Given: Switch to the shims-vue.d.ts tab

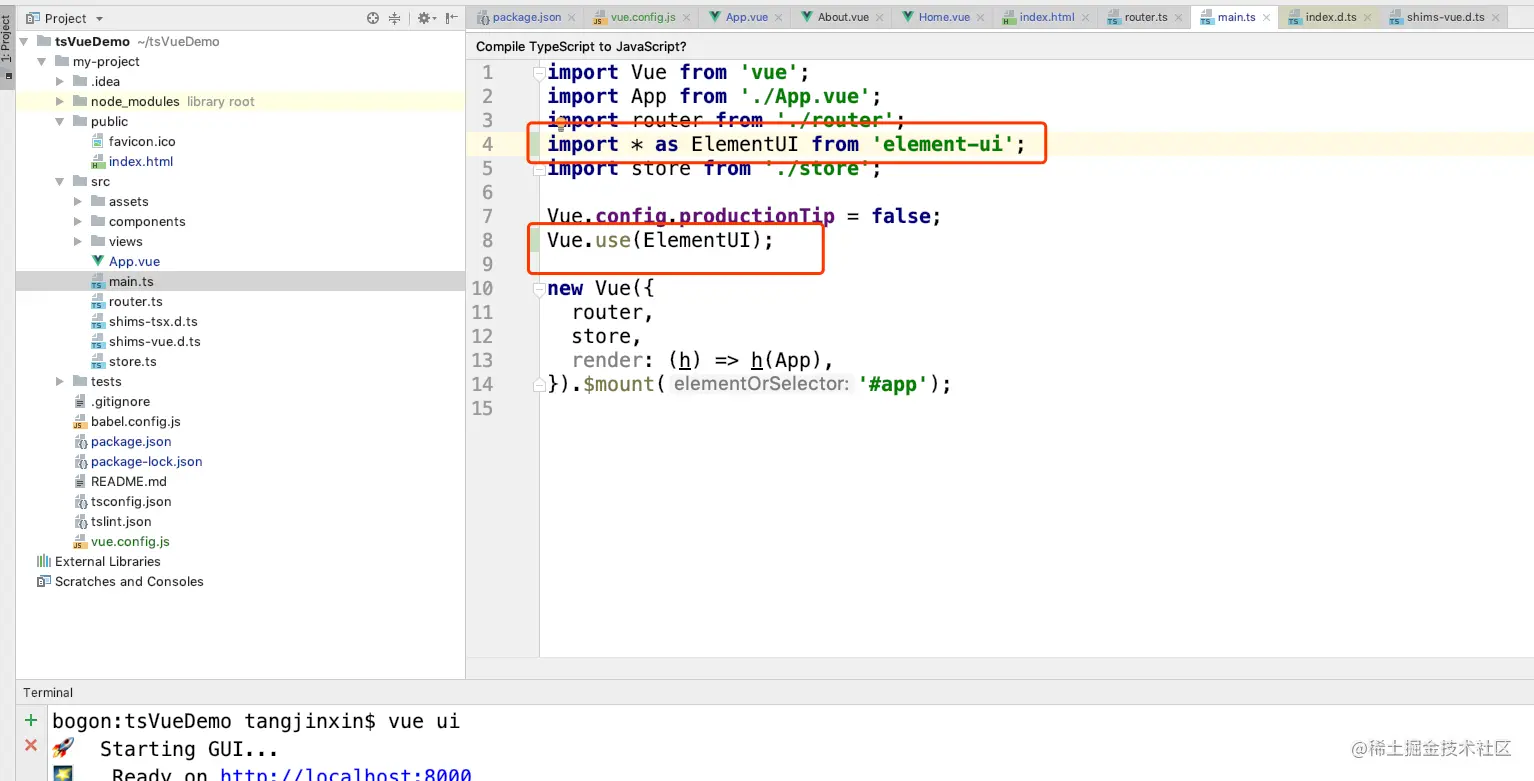Looking at the screenshot, I should click(1444, 17).
